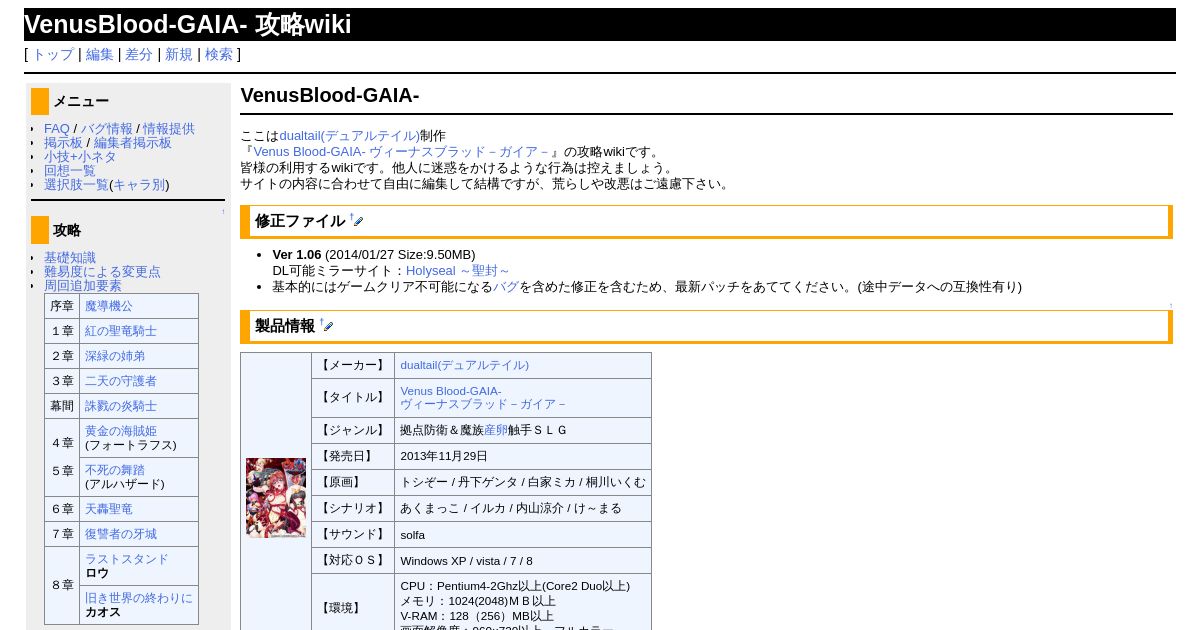
Task: Open the 情報提供 sidebar link
Action: coord(169,129)
